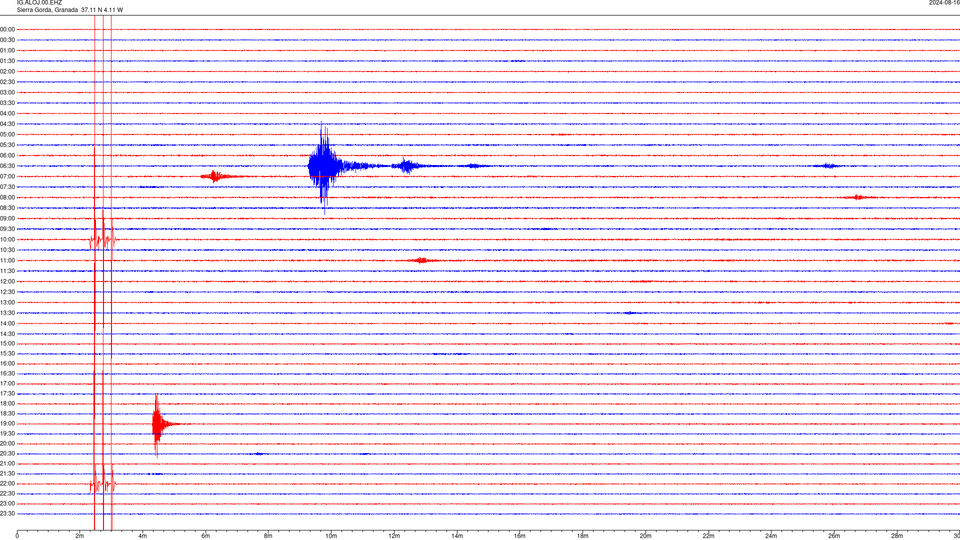Click the 16:30 trace time label
This screenshot has width=960, height=540.
[x=7, y=373]
